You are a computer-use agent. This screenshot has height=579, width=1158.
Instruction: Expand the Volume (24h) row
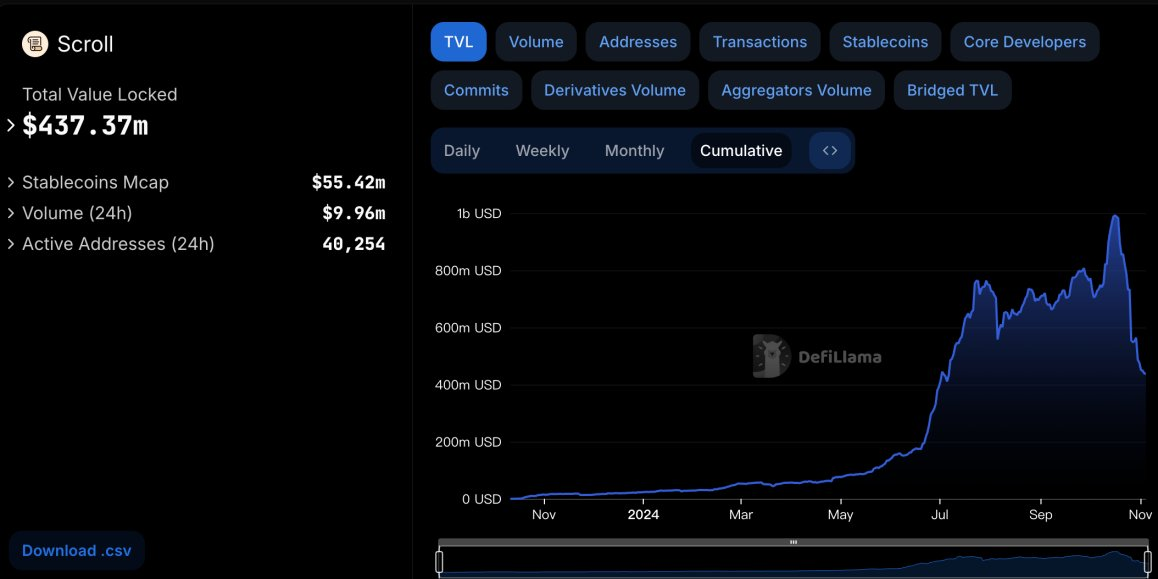tap(11, 214)
